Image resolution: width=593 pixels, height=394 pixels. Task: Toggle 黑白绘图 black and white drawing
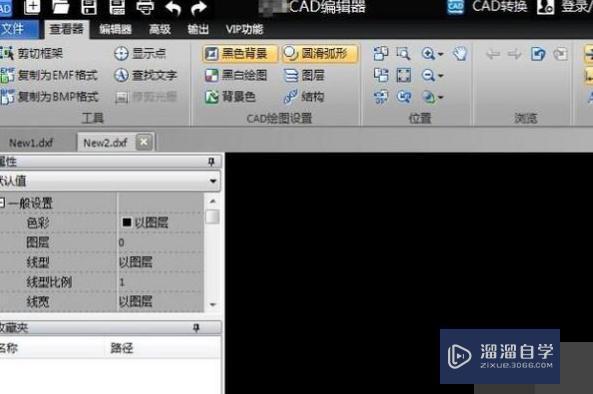[x=236, y=75]
